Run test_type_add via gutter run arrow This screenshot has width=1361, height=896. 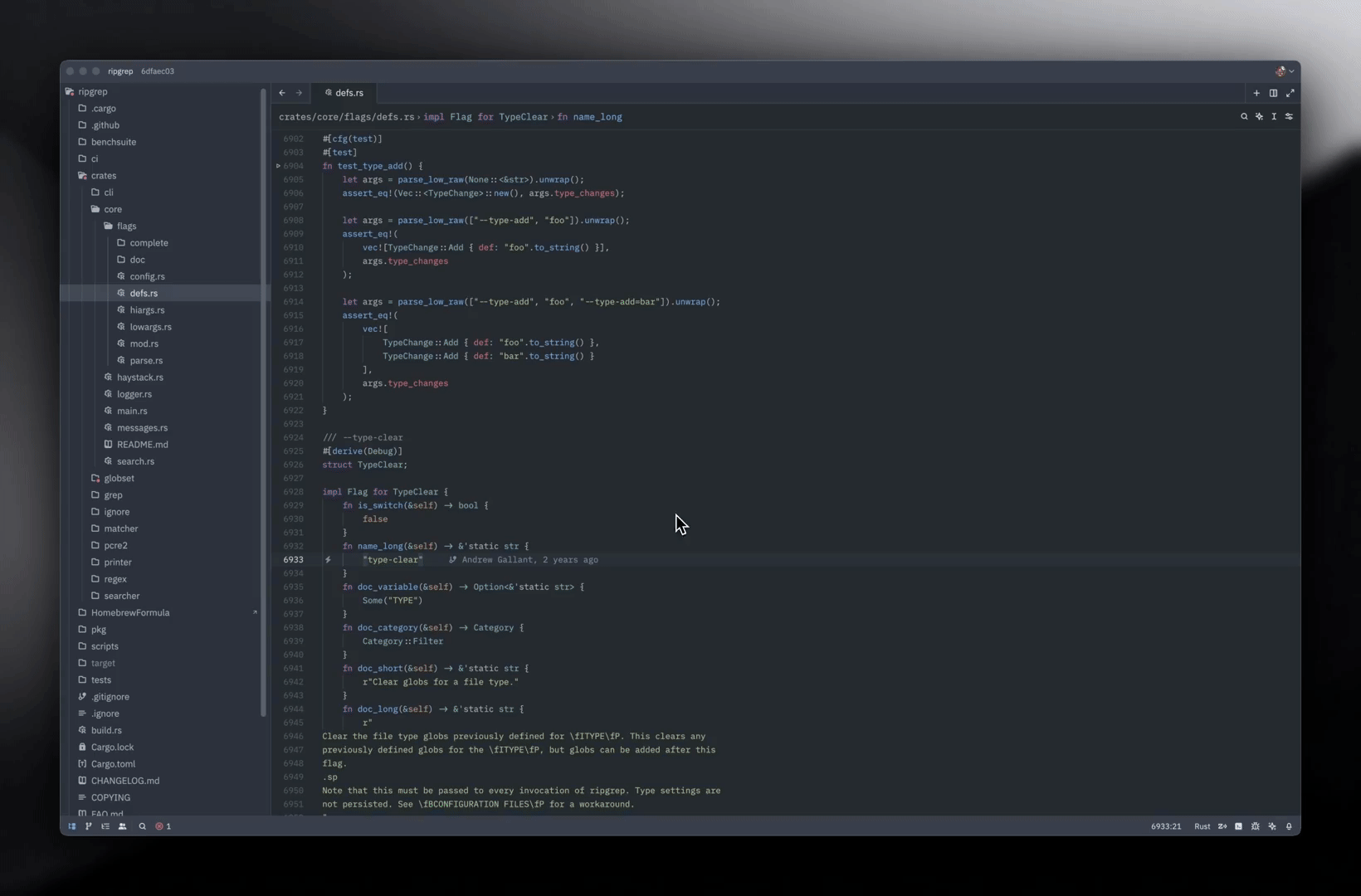click(278, 166)
